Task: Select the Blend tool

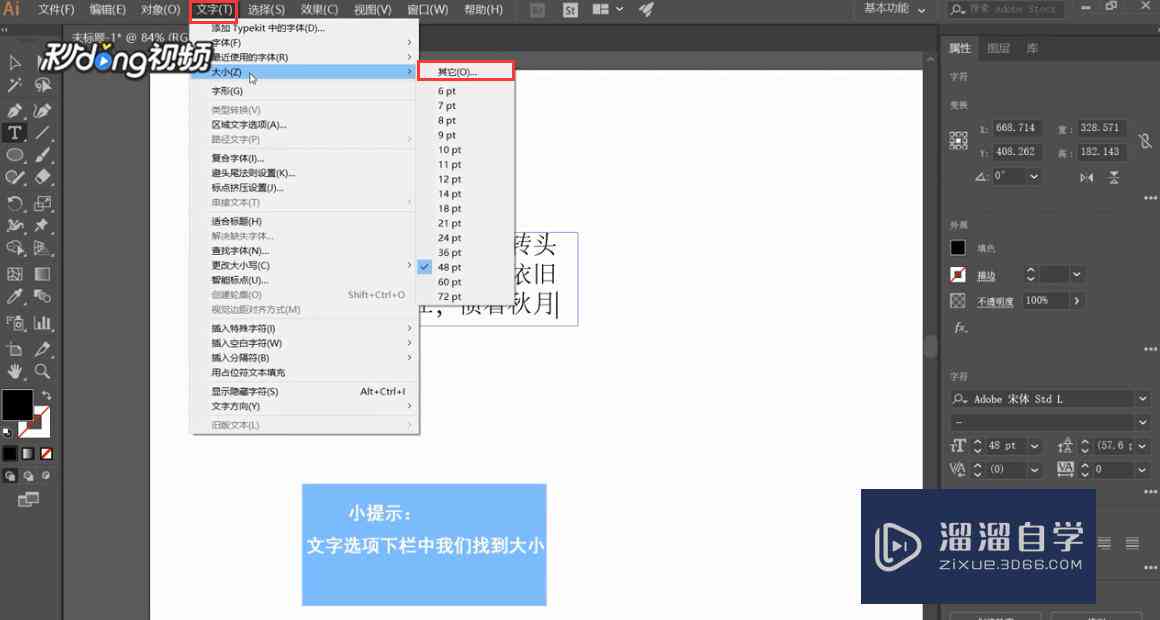Action: pyautogui.click(x=43, y=297)
